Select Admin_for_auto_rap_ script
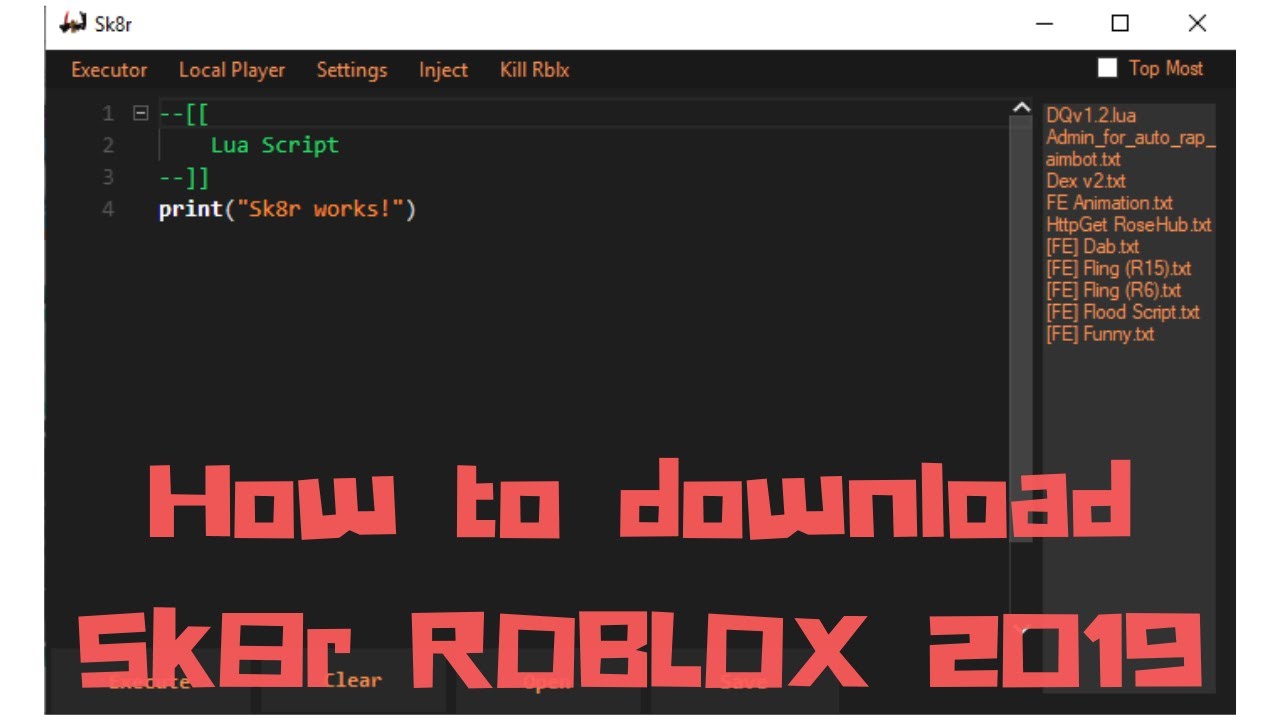The width and height of the screenshot is (1280, 720). coord(1131,137)
